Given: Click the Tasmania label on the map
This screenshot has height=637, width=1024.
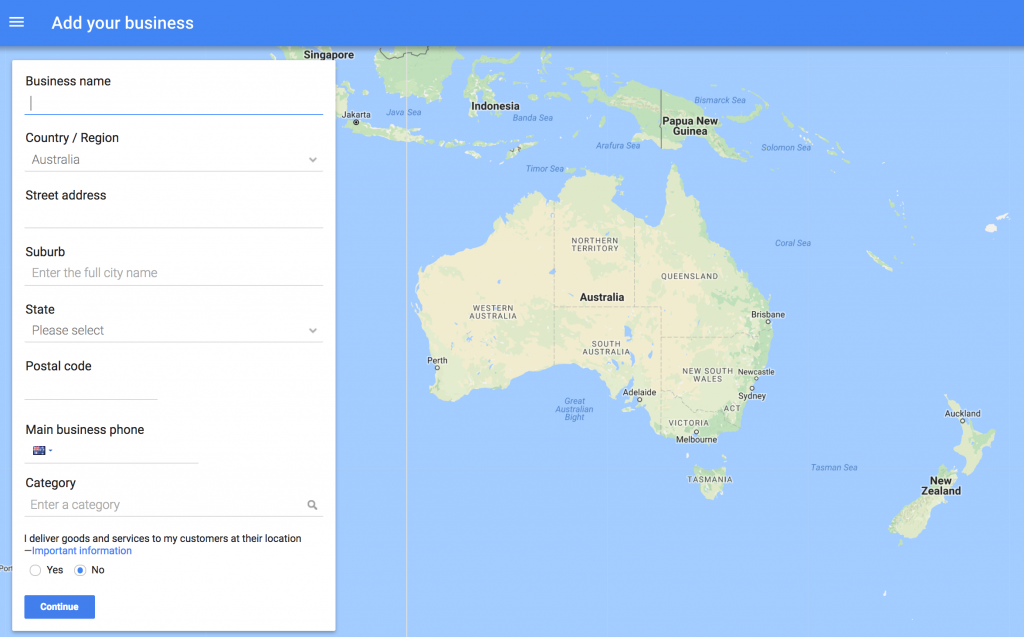Looking at the screenshot, I should pyautogui.click(x=710, y=480).
